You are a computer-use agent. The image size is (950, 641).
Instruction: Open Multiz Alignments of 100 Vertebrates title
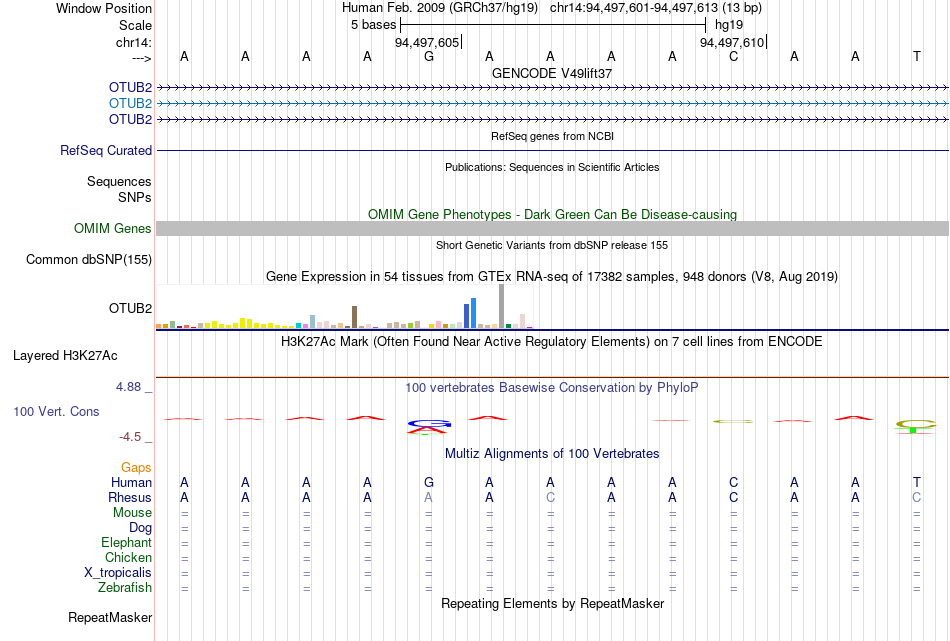point(552,454)
